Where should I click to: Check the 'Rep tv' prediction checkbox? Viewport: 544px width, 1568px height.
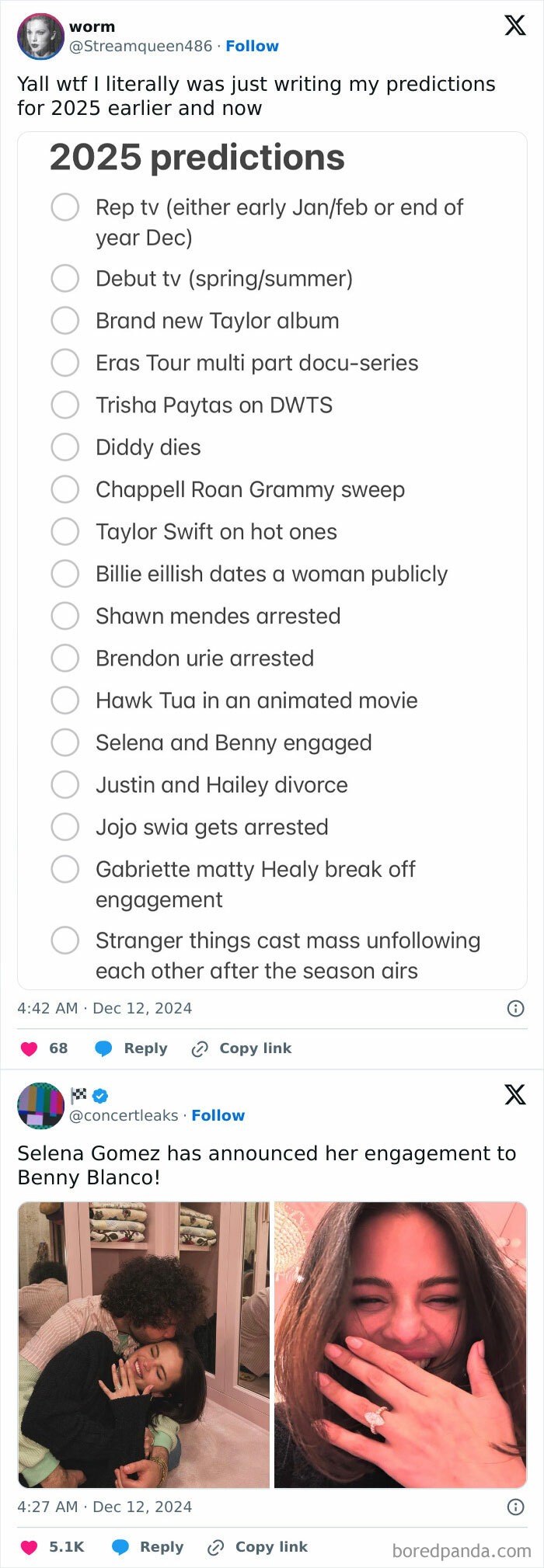point(65,207)
